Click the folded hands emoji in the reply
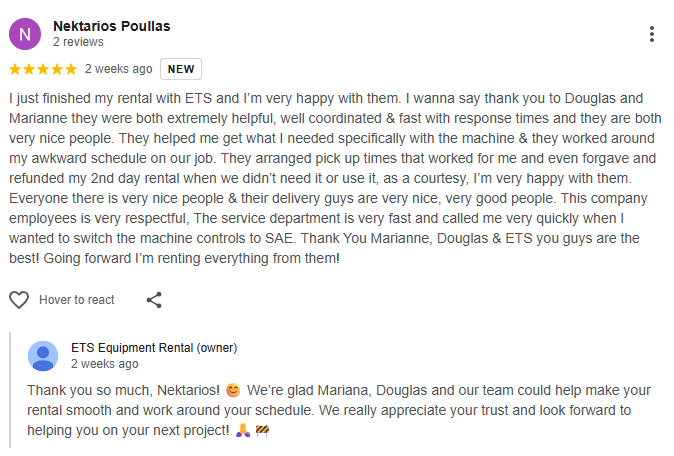Viewport: 674px width, 456px height. click(x=243, y=431)
